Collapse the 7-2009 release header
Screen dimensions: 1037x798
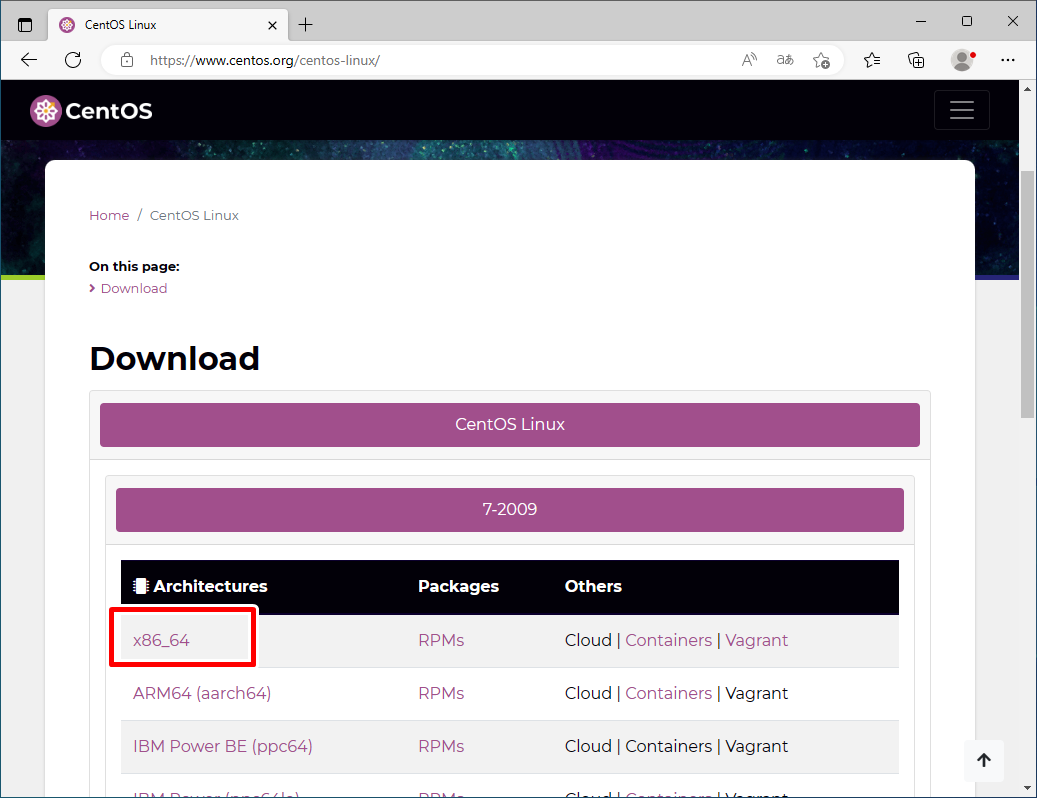click(x=509, y=509)
